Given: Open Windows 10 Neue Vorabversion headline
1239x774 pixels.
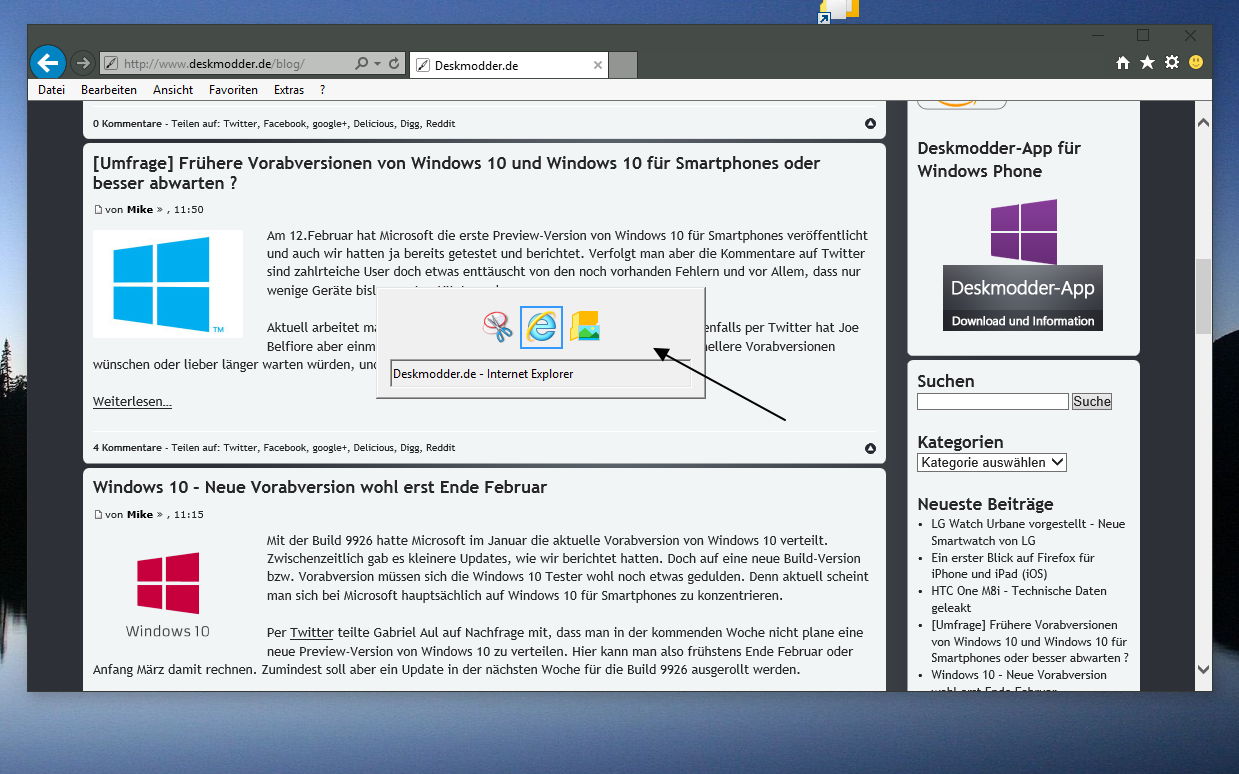Looking at the screenshot, I should [x=320, y=487].
